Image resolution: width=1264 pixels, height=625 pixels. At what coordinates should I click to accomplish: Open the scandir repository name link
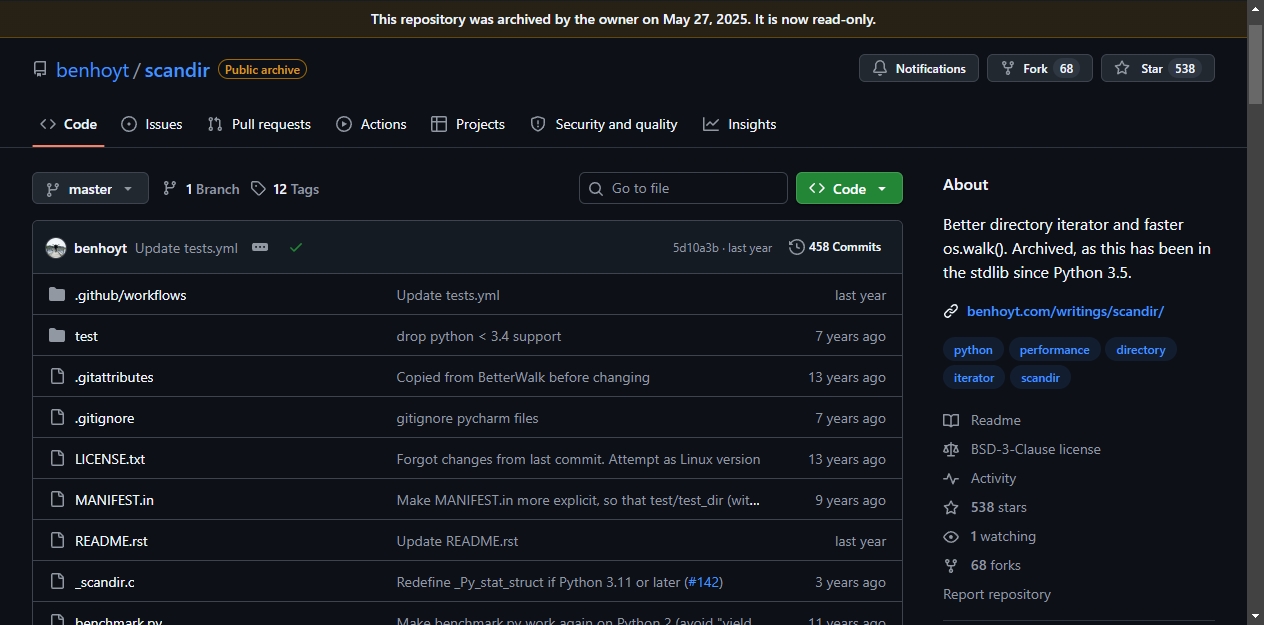coord(177,70)
